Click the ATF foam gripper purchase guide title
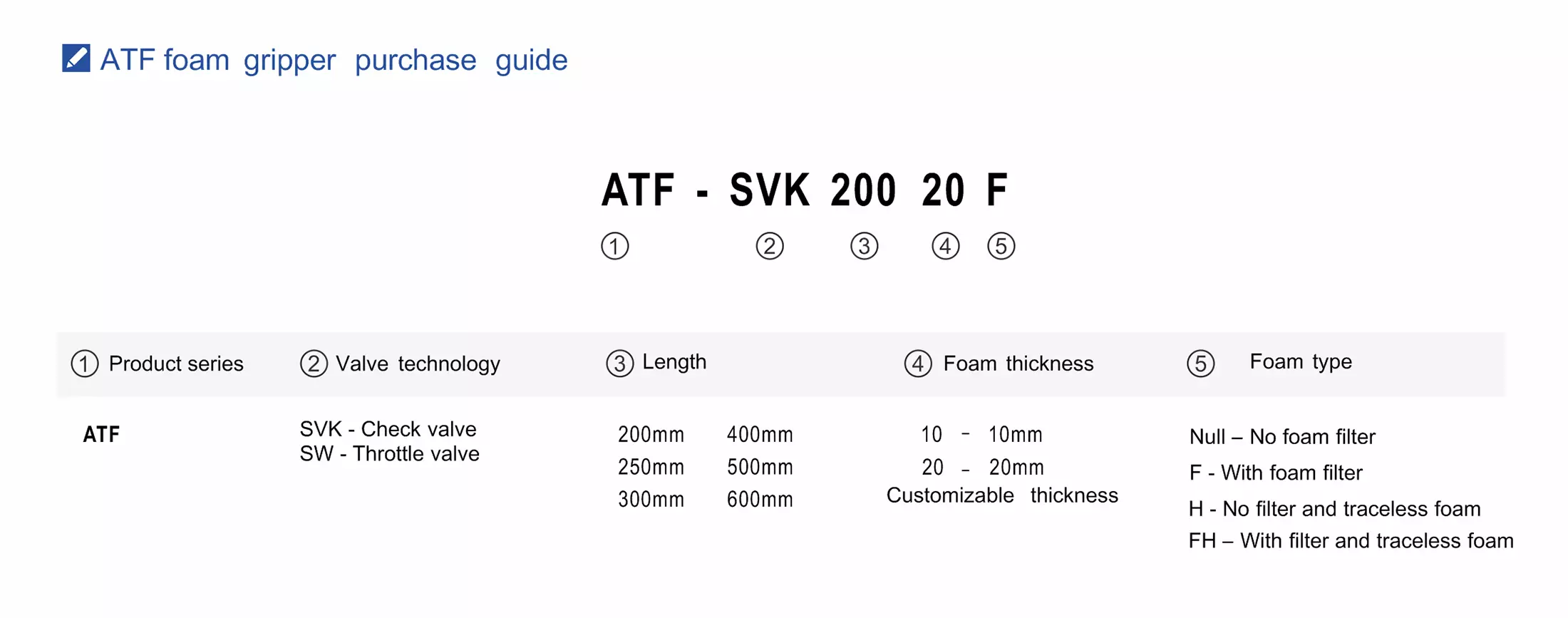This screenshot has width=1568, height=618. point(334,60)
